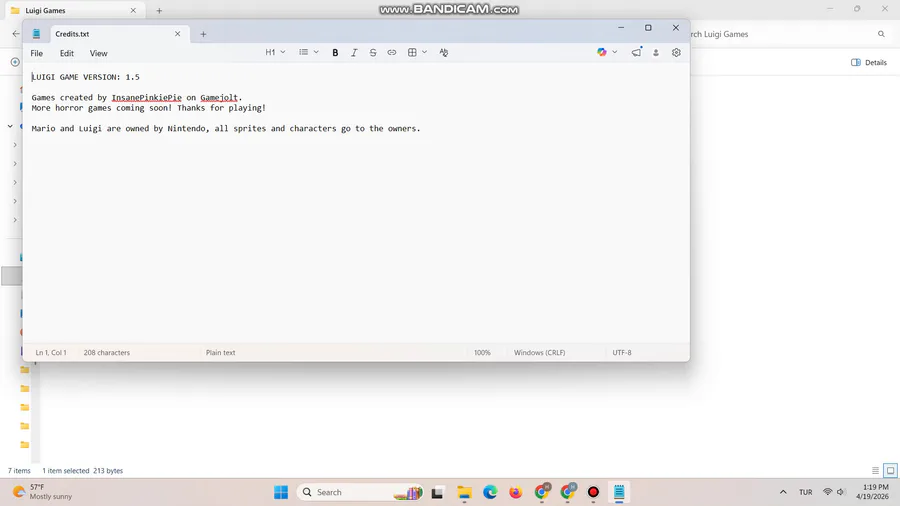Click the UTF-8 encoding entry
This screenshot has height=506, width=900.
click(x=622, y=353)
